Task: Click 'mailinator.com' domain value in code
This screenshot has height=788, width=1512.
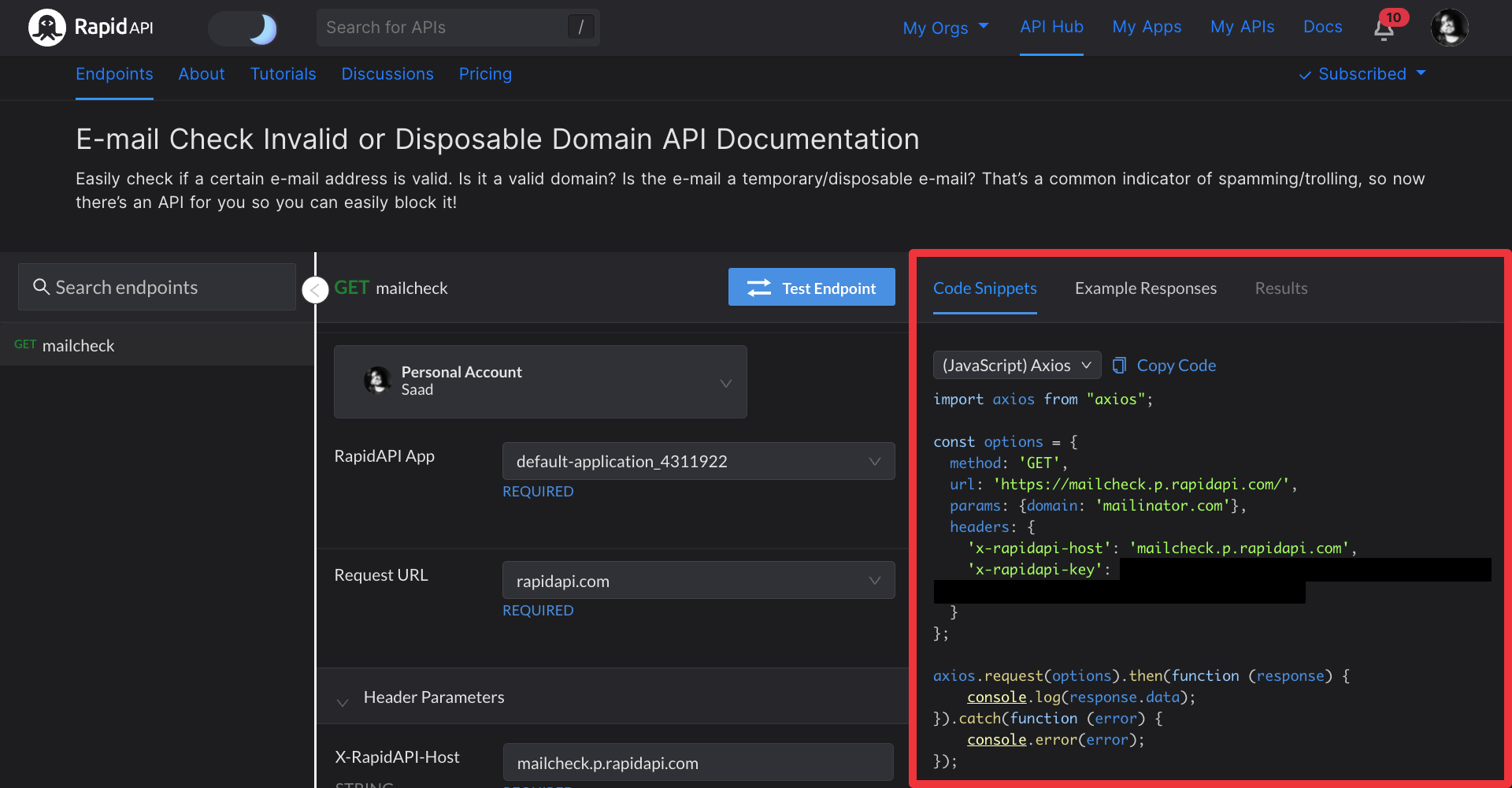Action: point(1162,505)
